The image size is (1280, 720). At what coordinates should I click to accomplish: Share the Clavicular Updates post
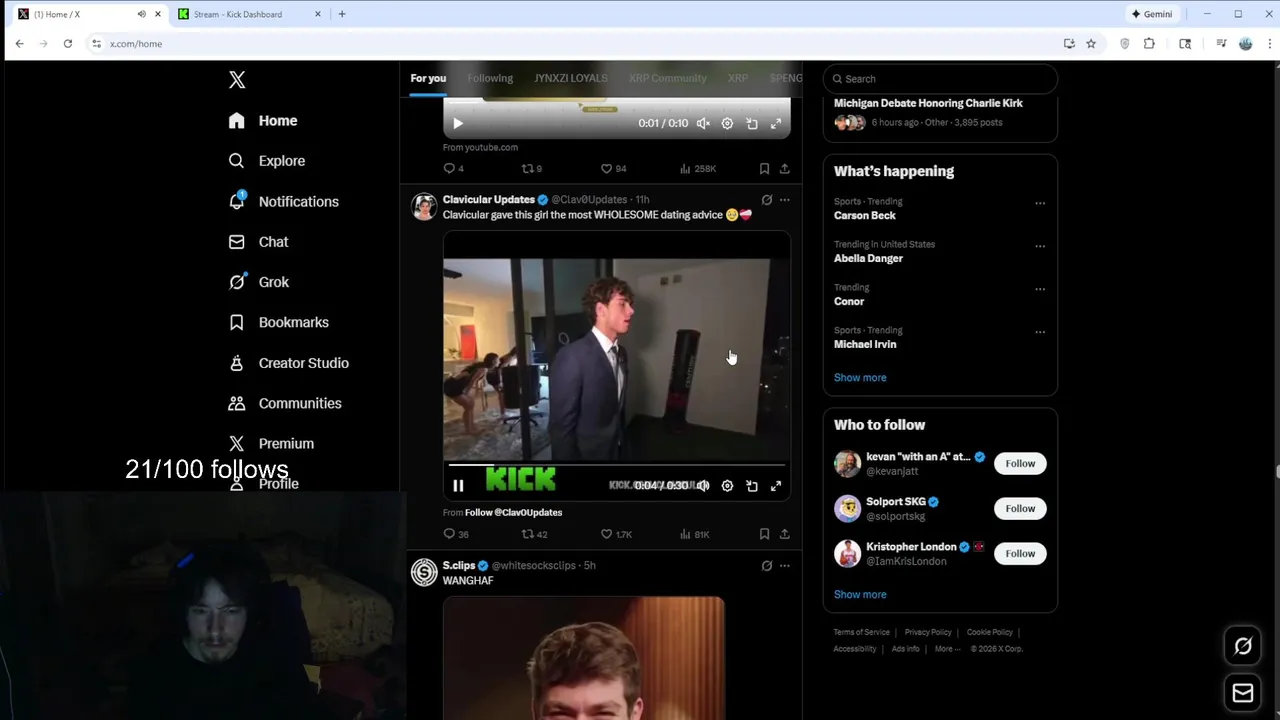[x=785, y=534]
